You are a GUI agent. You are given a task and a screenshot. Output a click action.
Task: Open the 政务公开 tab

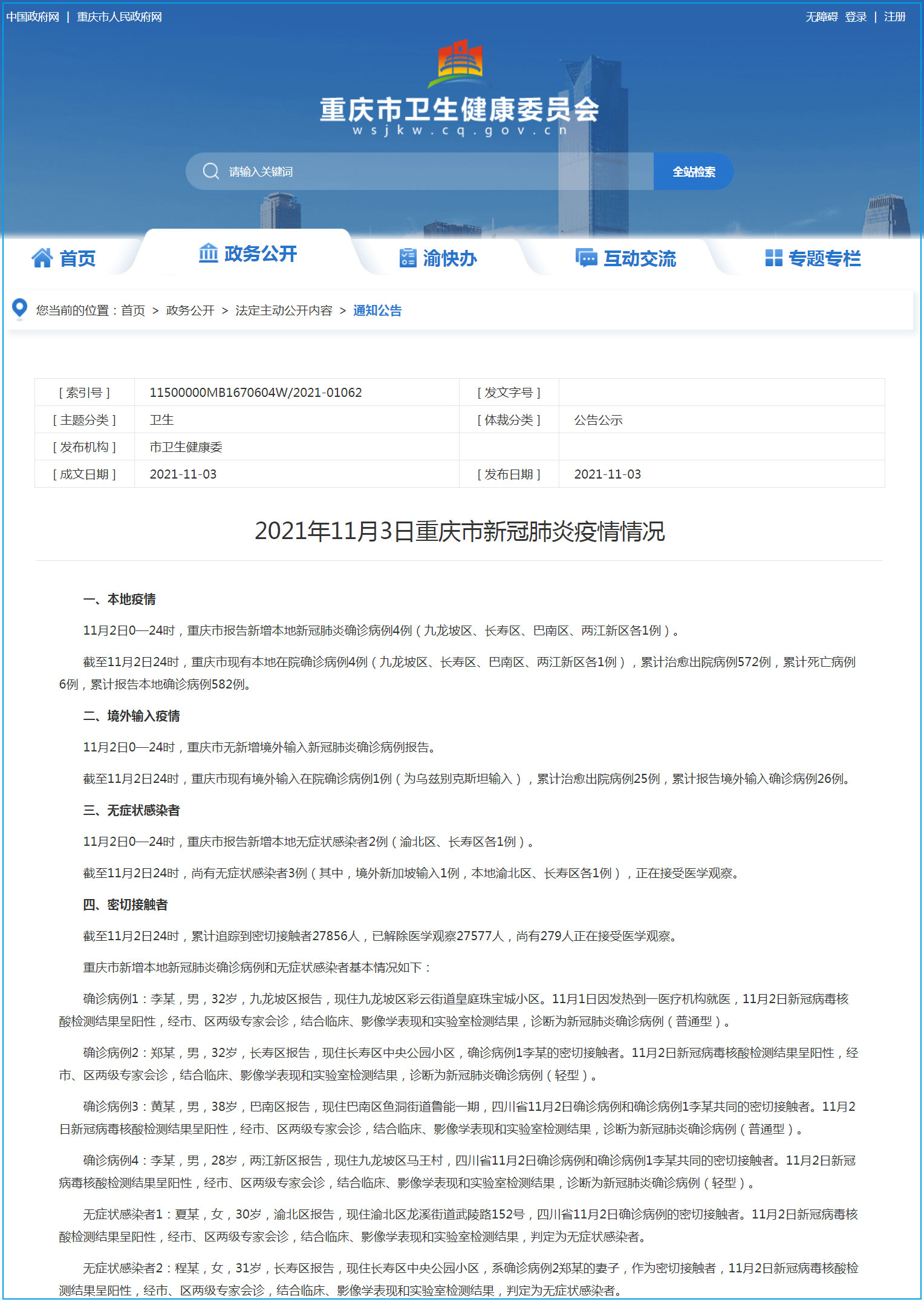[x=261, y=254]
